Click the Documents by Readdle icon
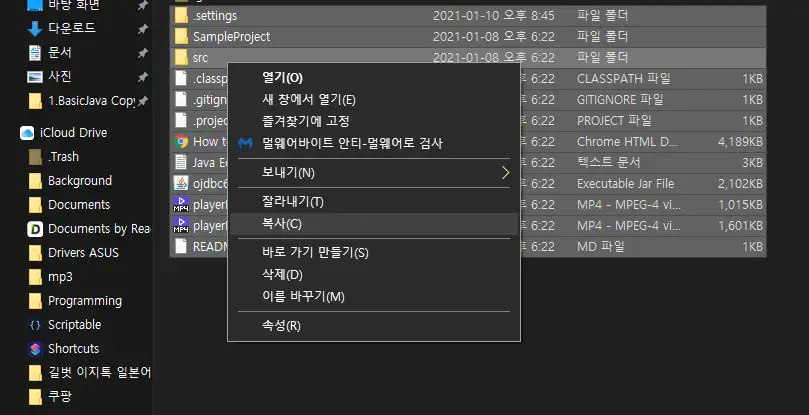The height and width of the screenshot is (415, 809). coord(35,229)
